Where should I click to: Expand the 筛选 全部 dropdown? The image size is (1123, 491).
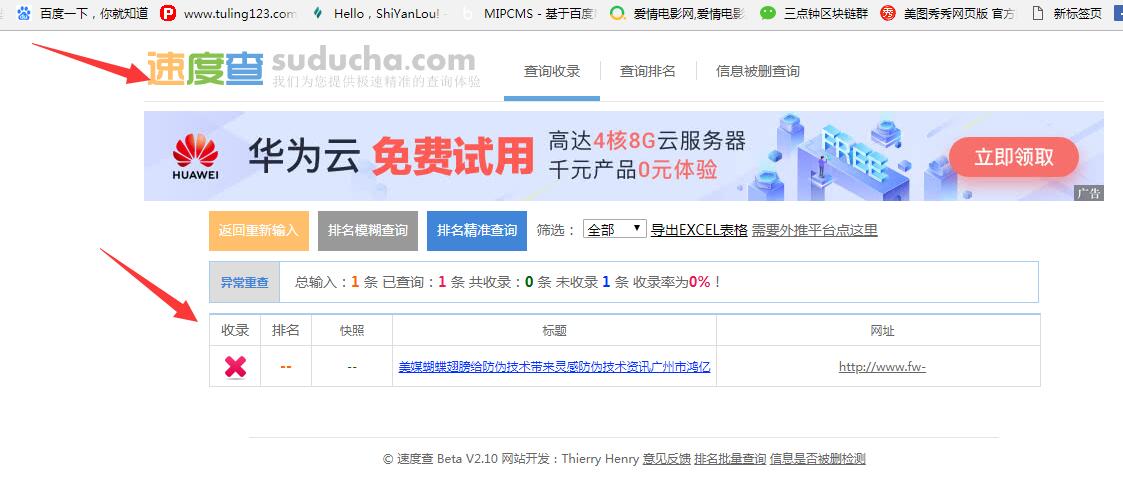[x=614, y=230]
